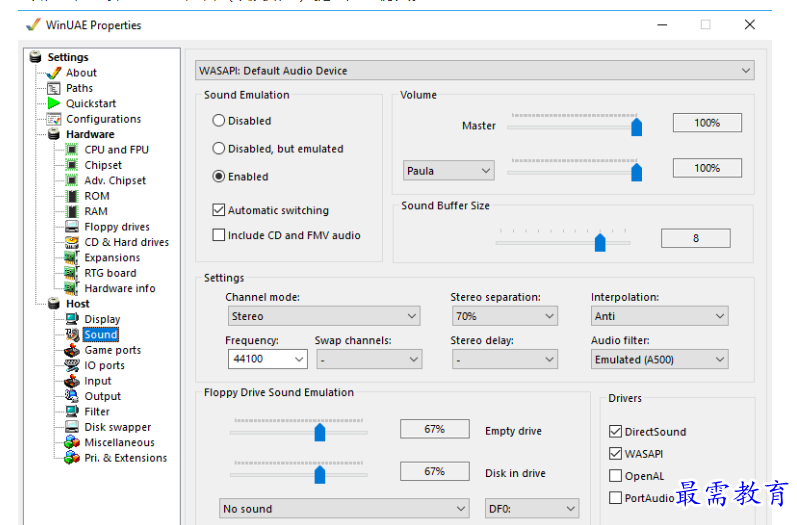Viewport: 797px width, 525px height.
Task: Click the RTG board icon
Action: [x=72, y=273]
